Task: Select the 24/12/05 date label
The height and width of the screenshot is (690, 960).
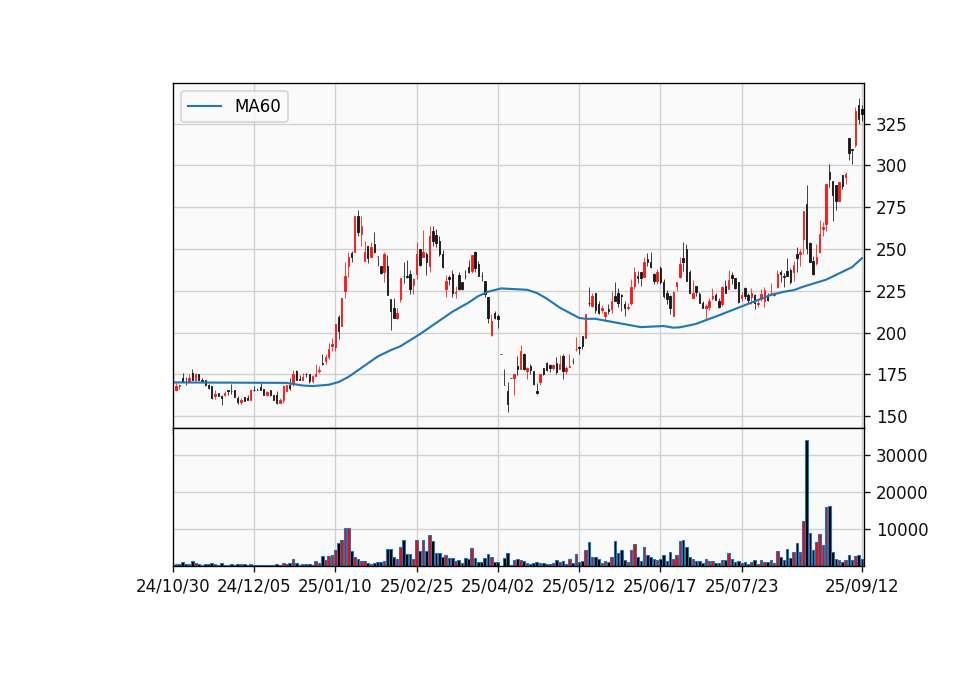Action: pos(253,586)
